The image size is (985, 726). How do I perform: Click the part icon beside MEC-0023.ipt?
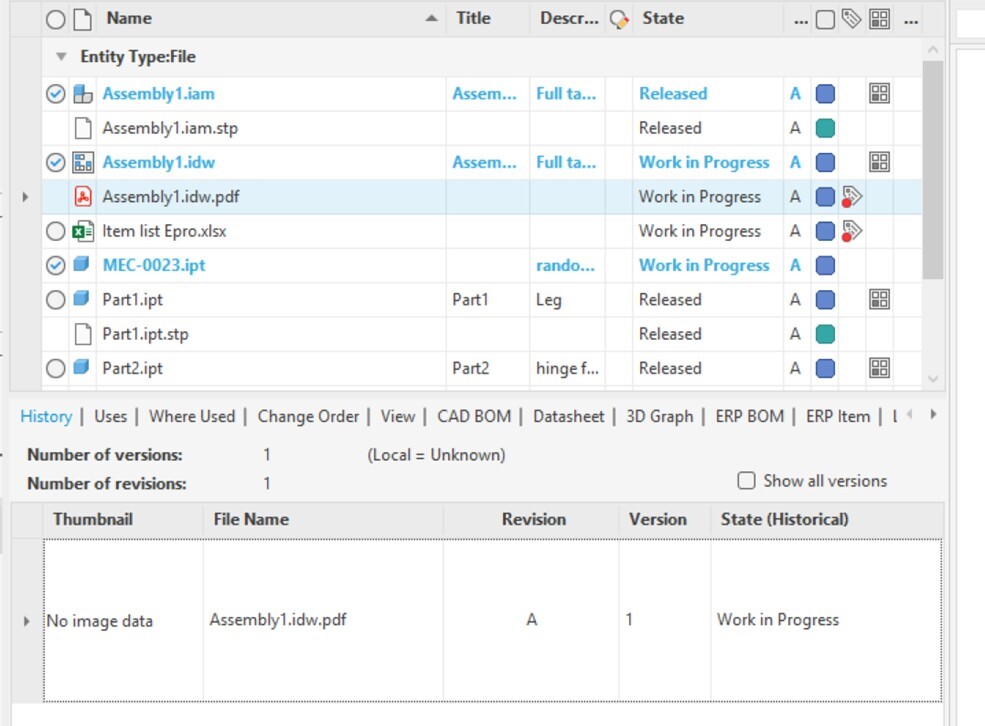pyautogui.click(x=81, y=265)
